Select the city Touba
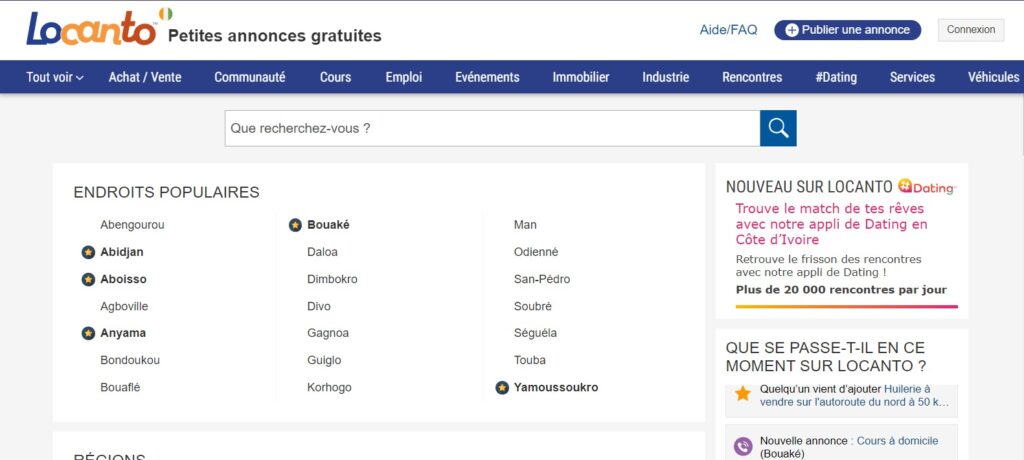Image resolution: width=1024 pixels, height=460 pixels. pyautogui.click(x=530, y=360)
